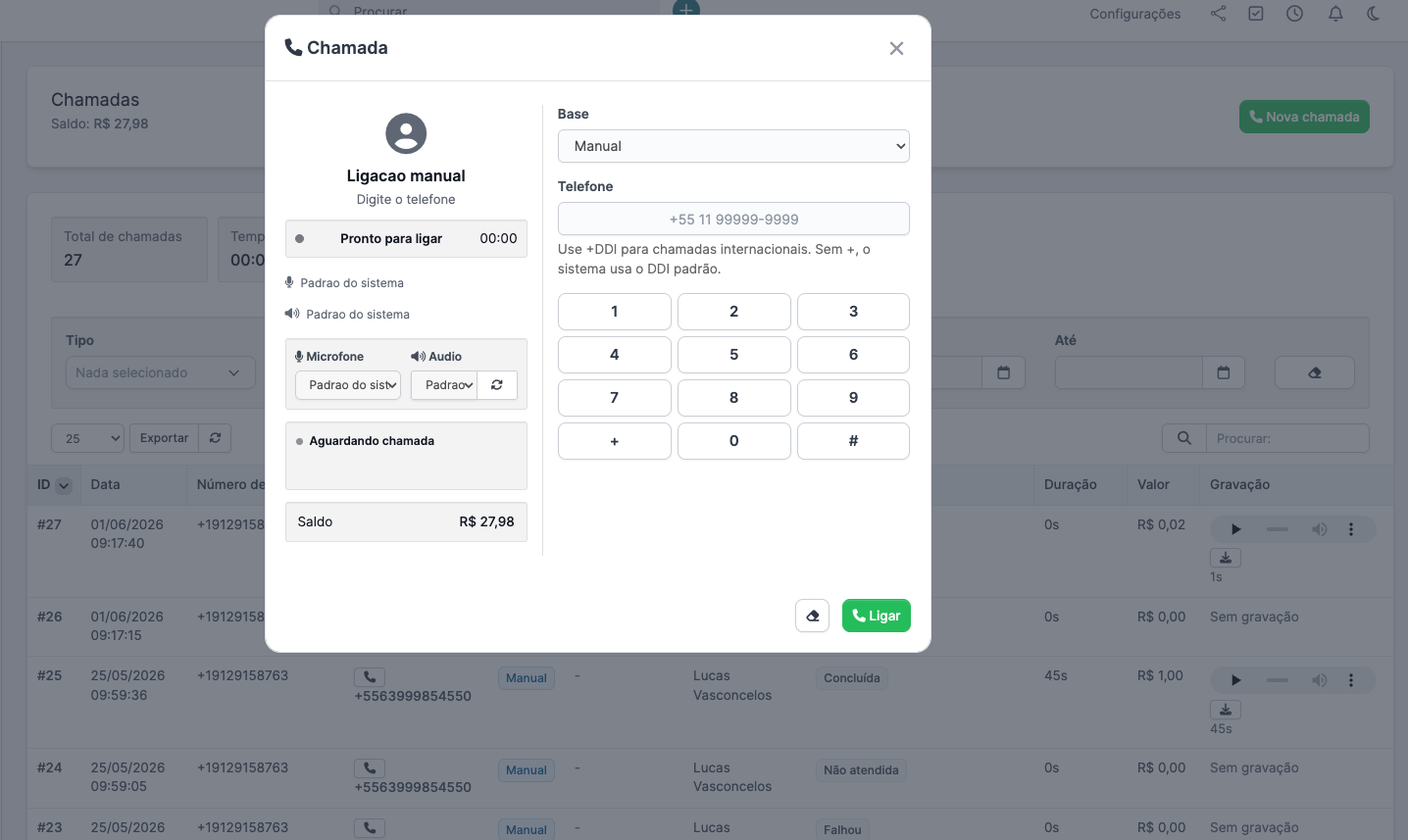The width and height of the screenshot is (1408, 840).
Task: Open the calendar picker left of Até
Action: pos(1003,372)
